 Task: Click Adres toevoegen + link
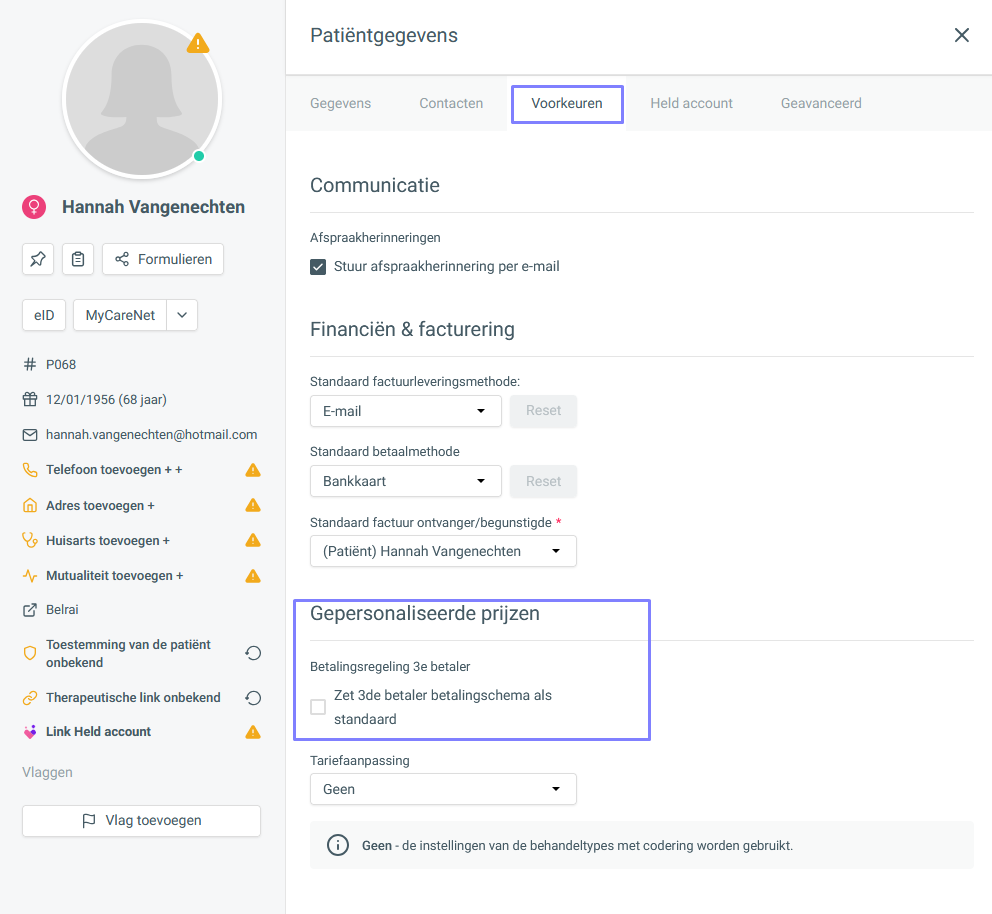(x=100, y=505)
